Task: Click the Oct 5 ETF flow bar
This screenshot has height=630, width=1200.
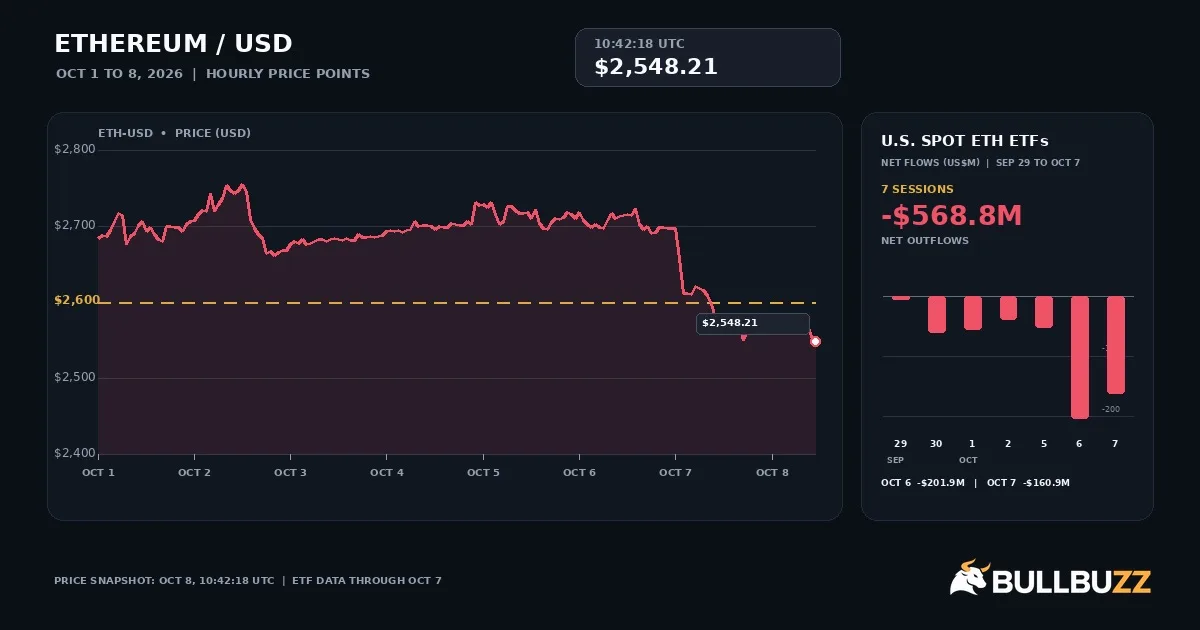Action: 1044,312
